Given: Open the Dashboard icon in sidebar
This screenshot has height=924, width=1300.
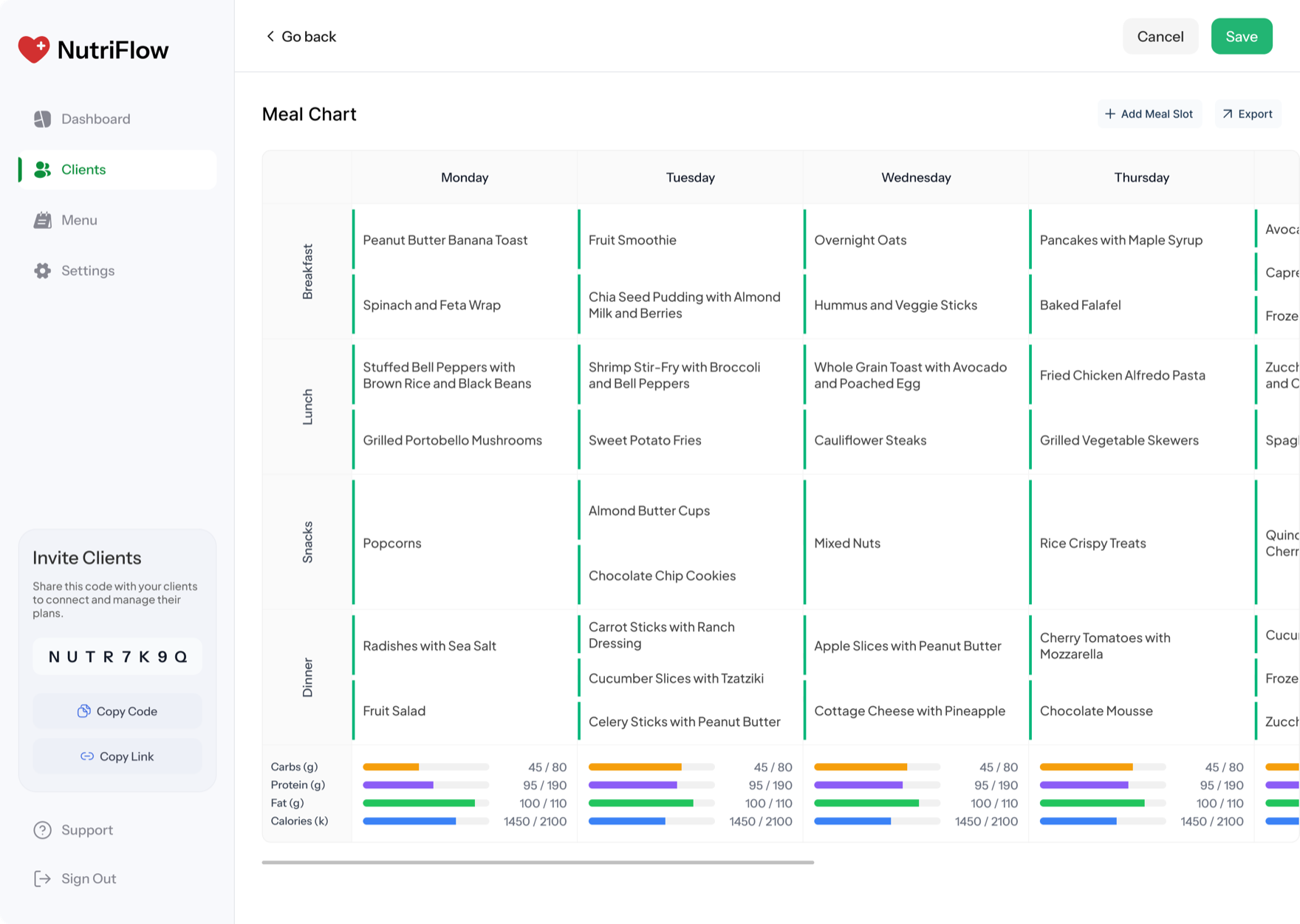Looking at the screenshot, I should pyautogui.click(x=42, y=119).
